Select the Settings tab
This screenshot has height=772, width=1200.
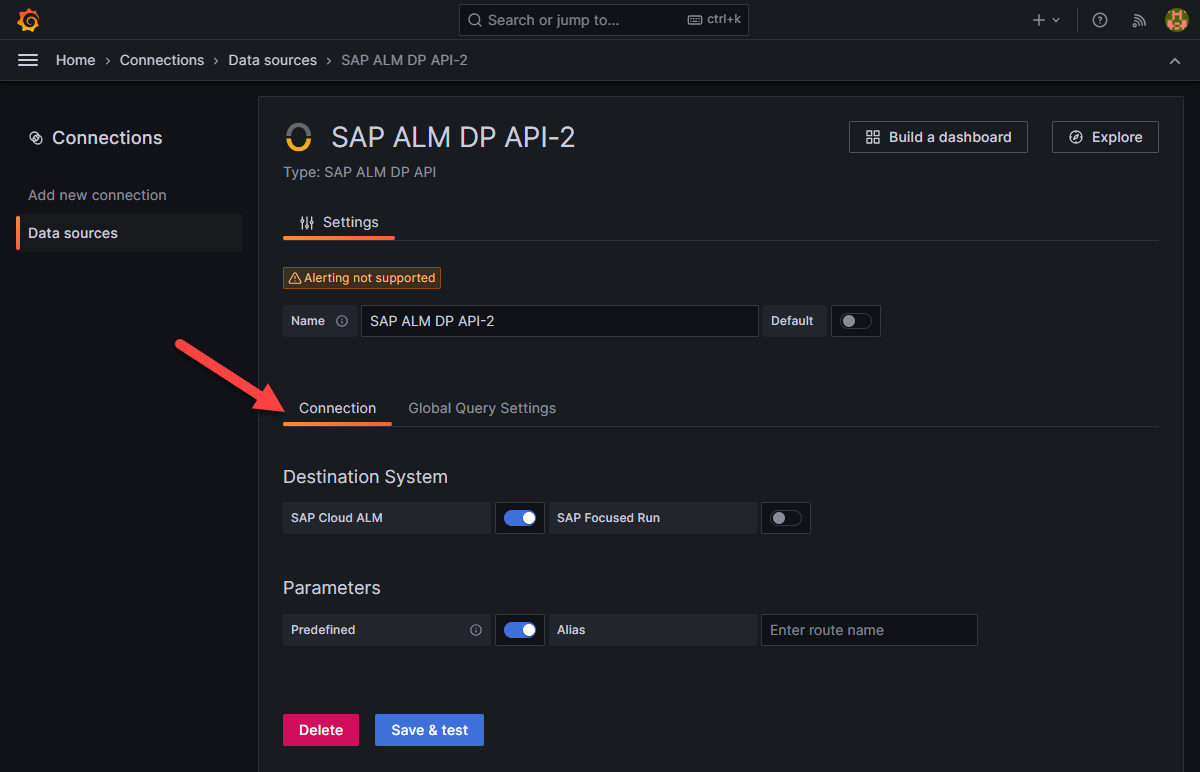pos(339,222)
